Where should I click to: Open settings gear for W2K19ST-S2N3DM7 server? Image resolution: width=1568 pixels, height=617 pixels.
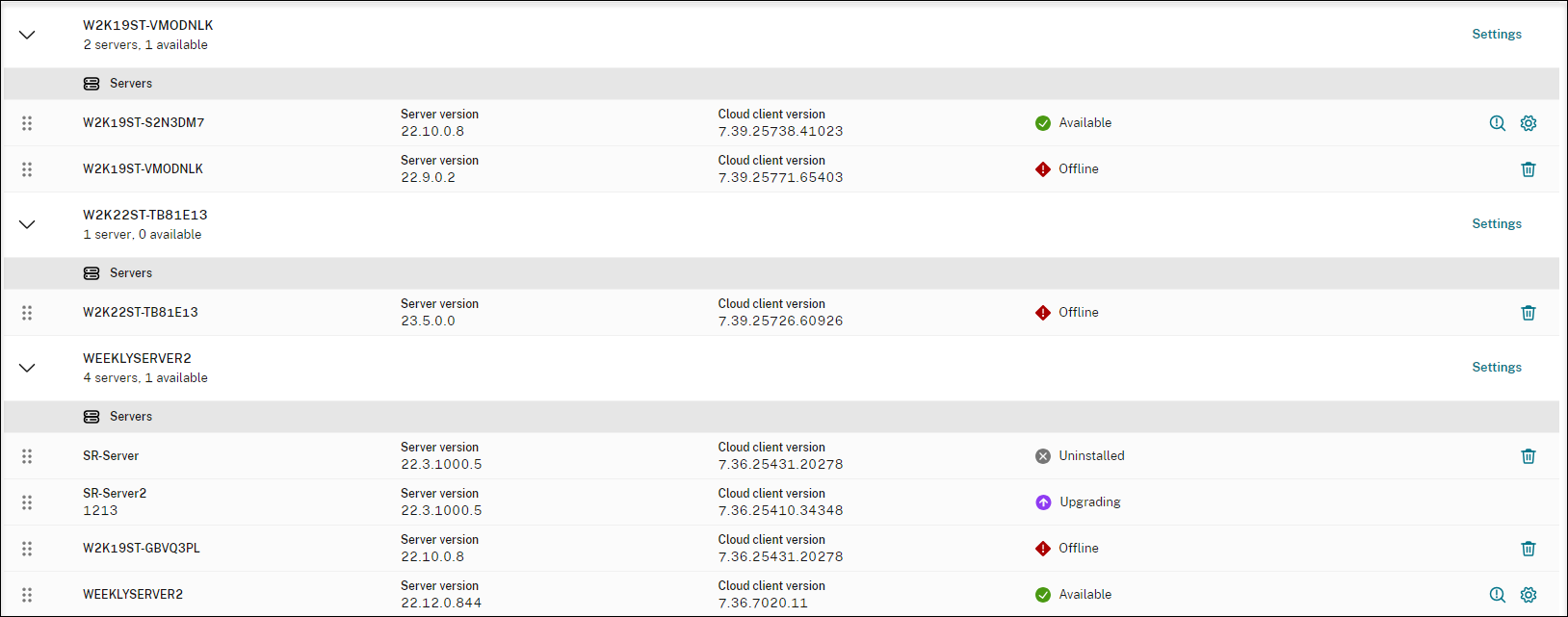point(1529,123)
